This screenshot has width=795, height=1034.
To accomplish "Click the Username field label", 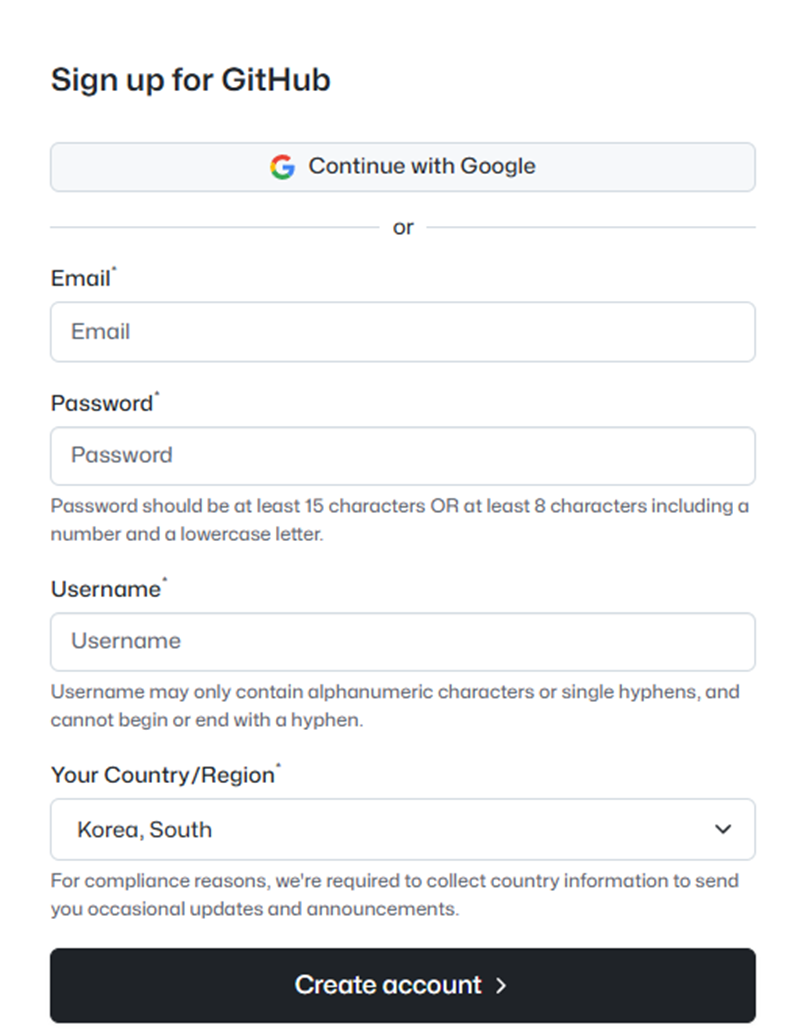I will click(105, 589).
